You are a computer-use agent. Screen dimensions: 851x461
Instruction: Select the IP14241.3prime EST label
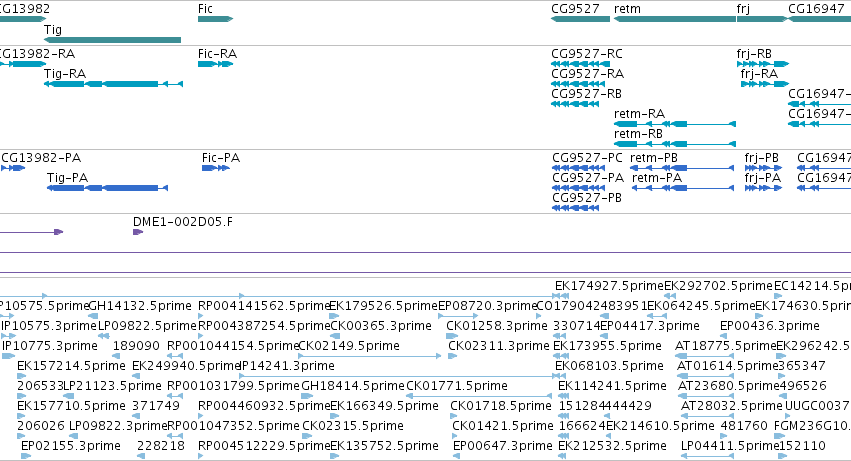point(287,366)
